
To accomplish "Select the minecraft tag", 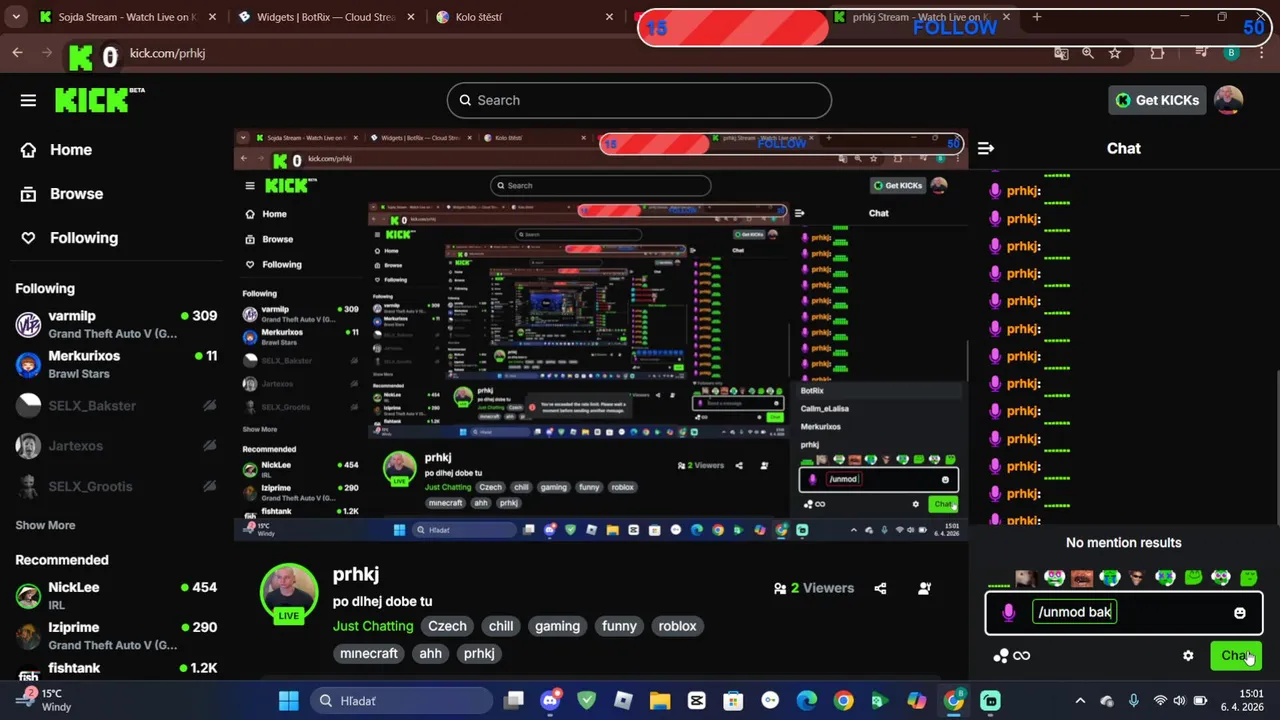I will (x=369, y=653).
